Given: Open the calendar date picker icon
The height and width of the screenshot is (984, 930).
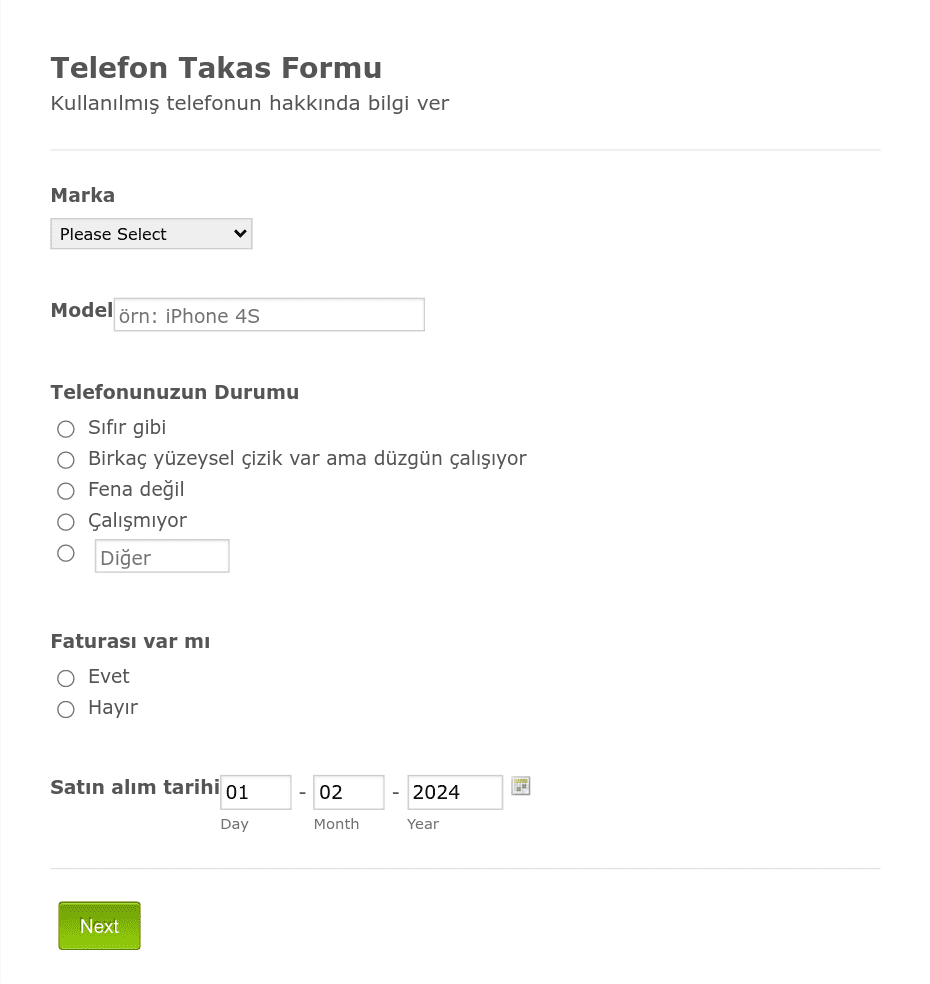Looking at the screenshot, I should (x=521, y=786).
